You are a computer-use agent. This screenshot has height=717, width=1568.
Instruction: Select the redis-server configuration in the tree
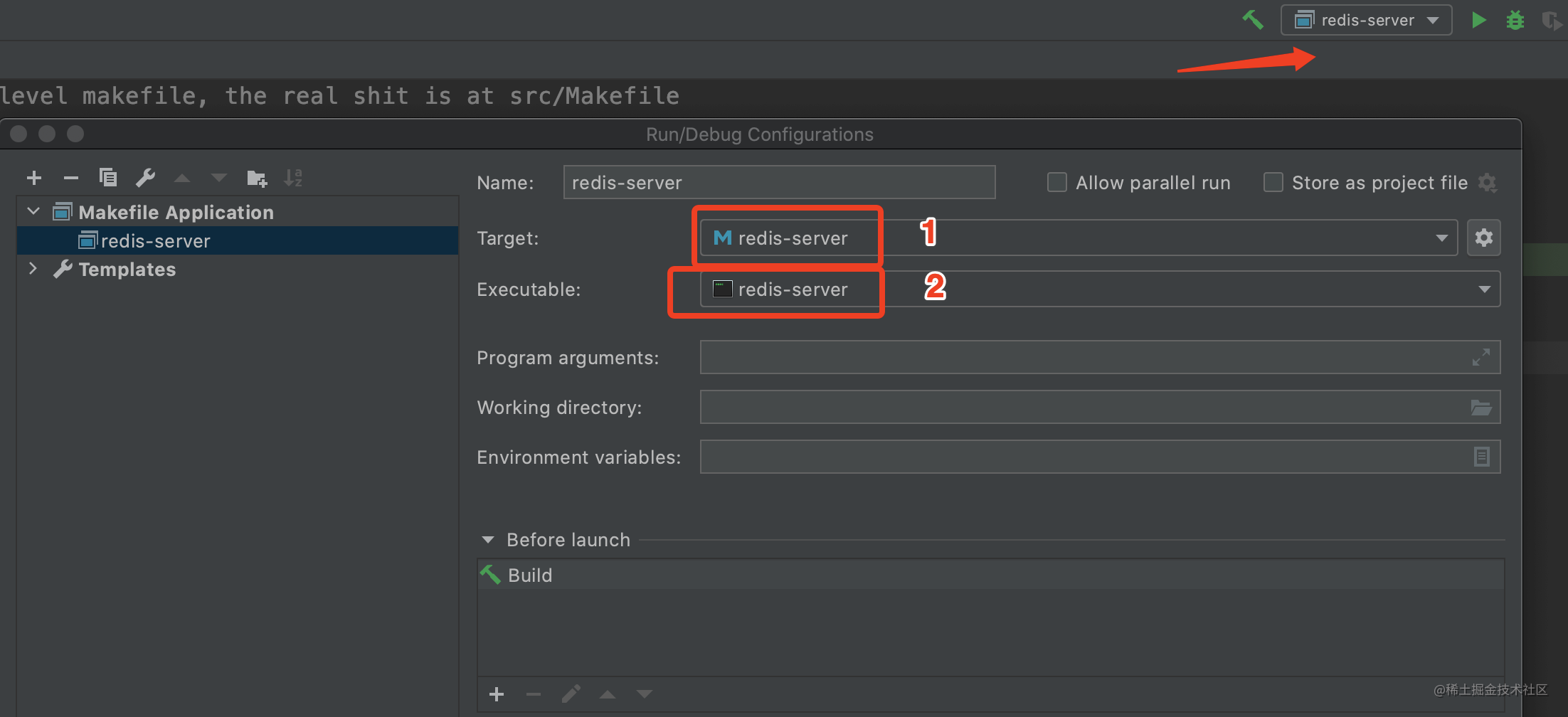[238, 240]
